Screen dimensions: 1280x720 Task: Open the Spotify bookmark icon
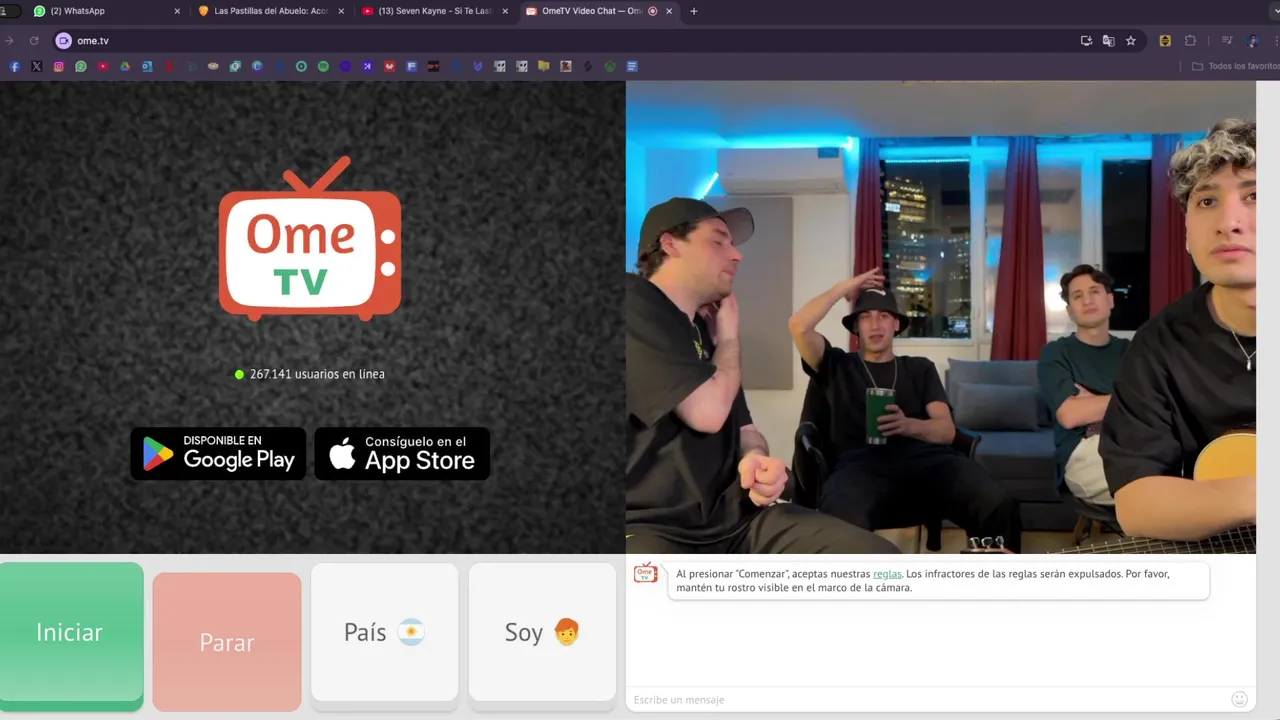(323, 66)
